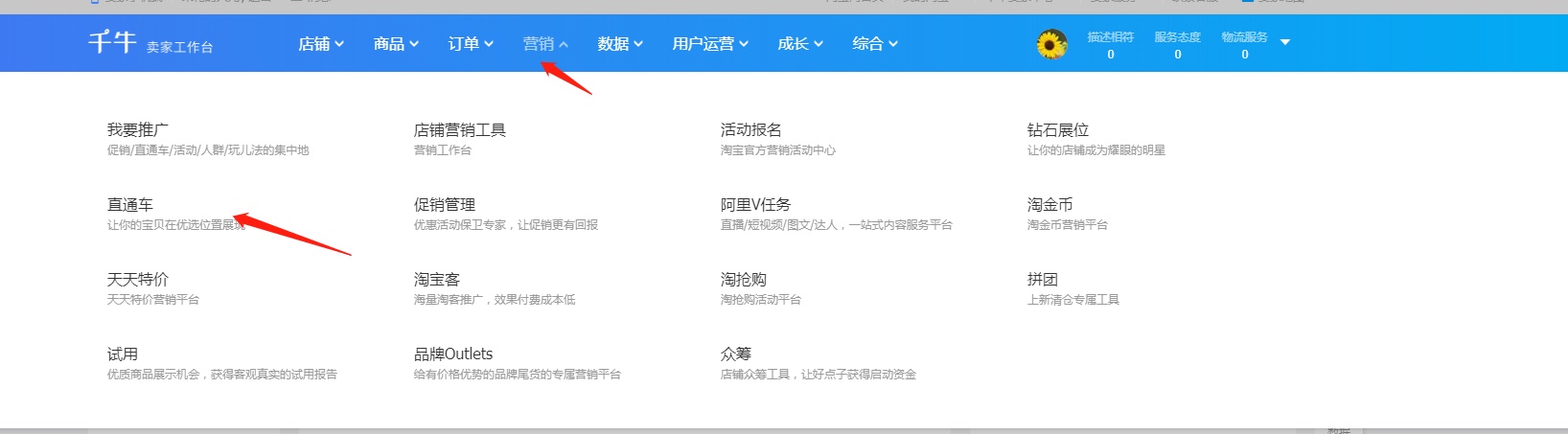Click the 描述相符 score

[x=1111, y=45]
